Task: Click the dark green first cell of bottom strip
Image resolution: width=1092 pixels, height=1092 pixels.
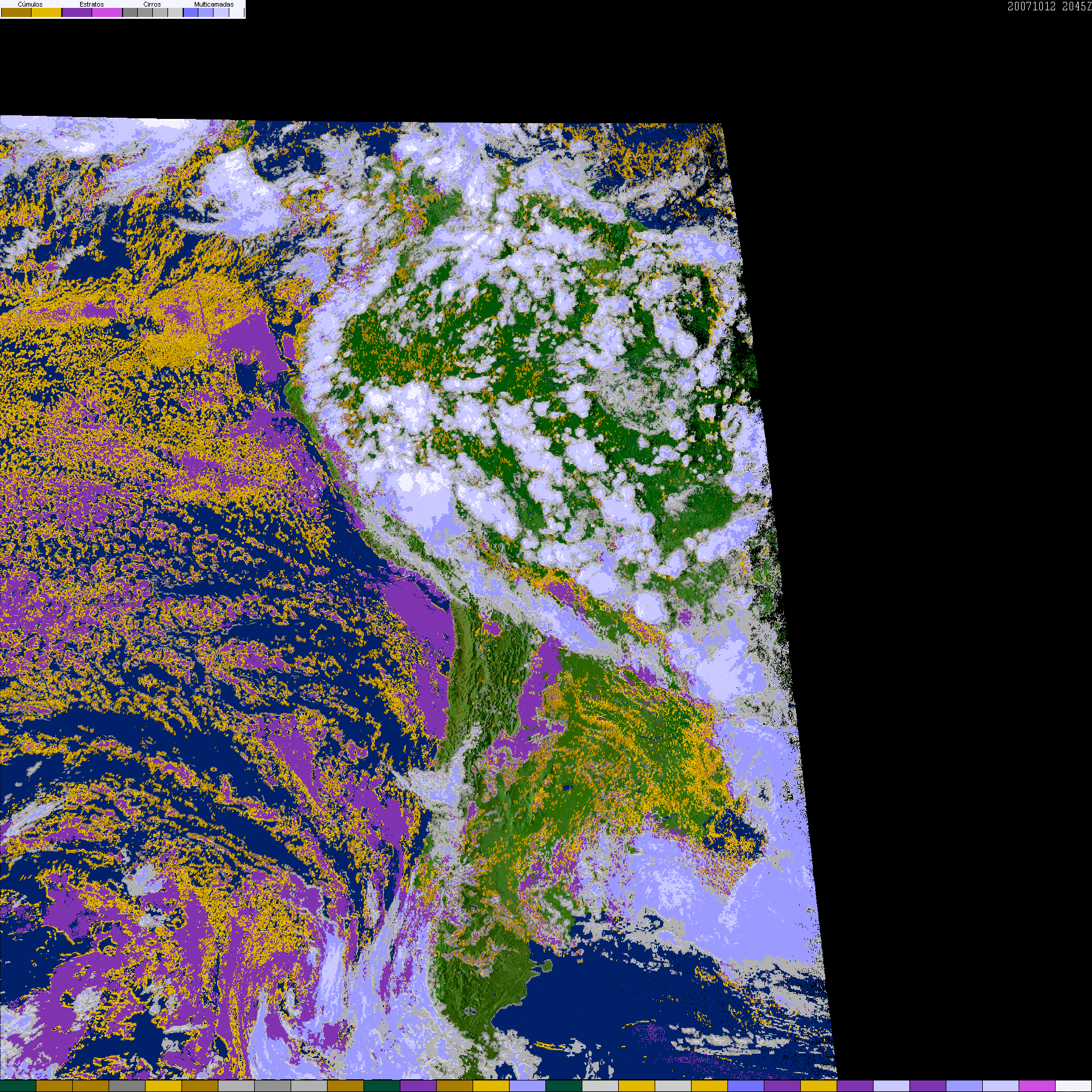Action: (18, 1086)
